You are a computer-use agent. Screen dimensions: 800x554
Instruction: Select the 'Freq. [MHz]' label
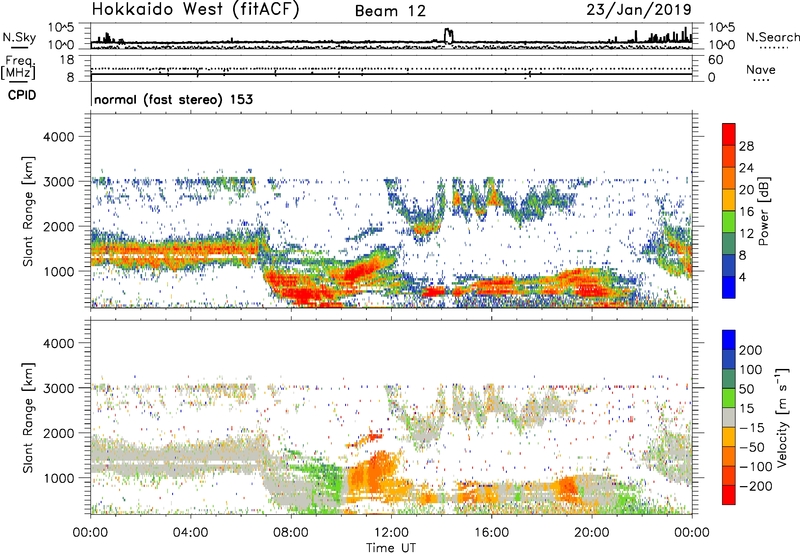pos(18,68)
